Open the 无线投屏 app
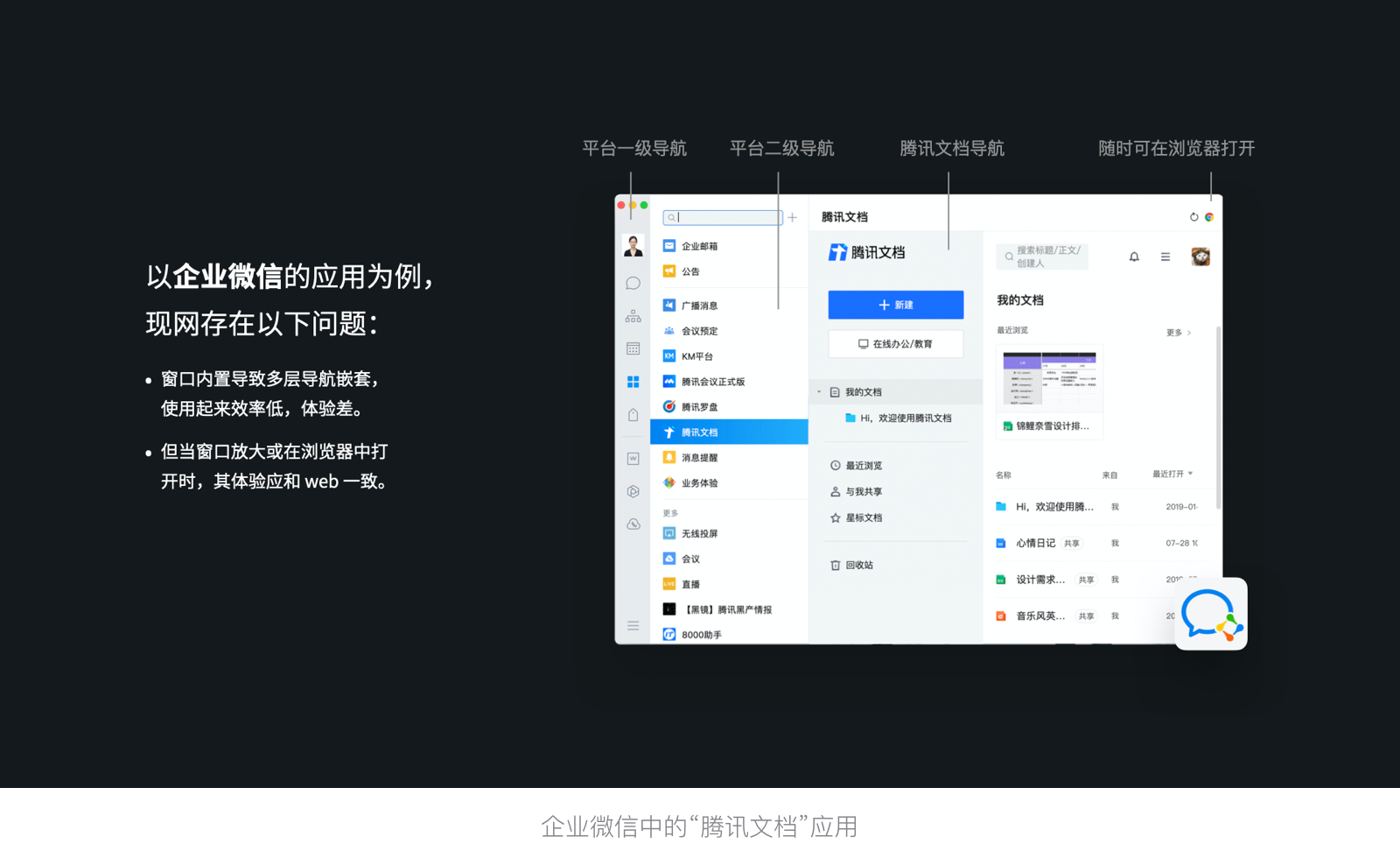The width and height of the screenshot is (1400, 844). coord(729,533)
